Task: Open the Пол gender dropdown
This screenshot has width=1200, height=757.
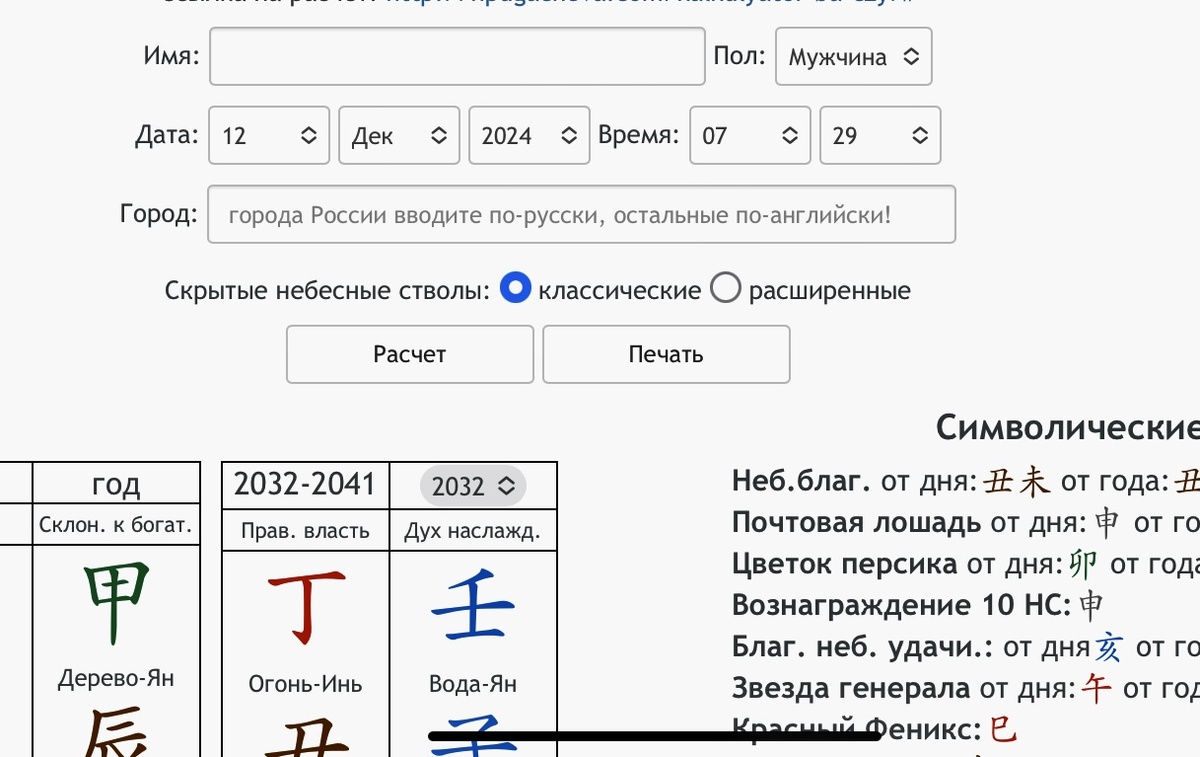Action: coord(853,57)
